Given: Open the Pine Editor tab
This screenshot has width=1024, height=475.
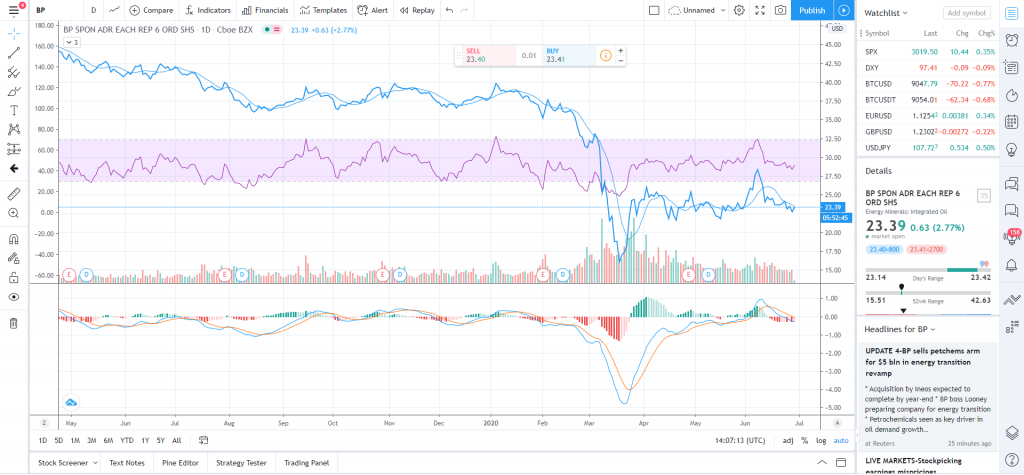Looking at the screenshot, I should [x=180, y=463].
